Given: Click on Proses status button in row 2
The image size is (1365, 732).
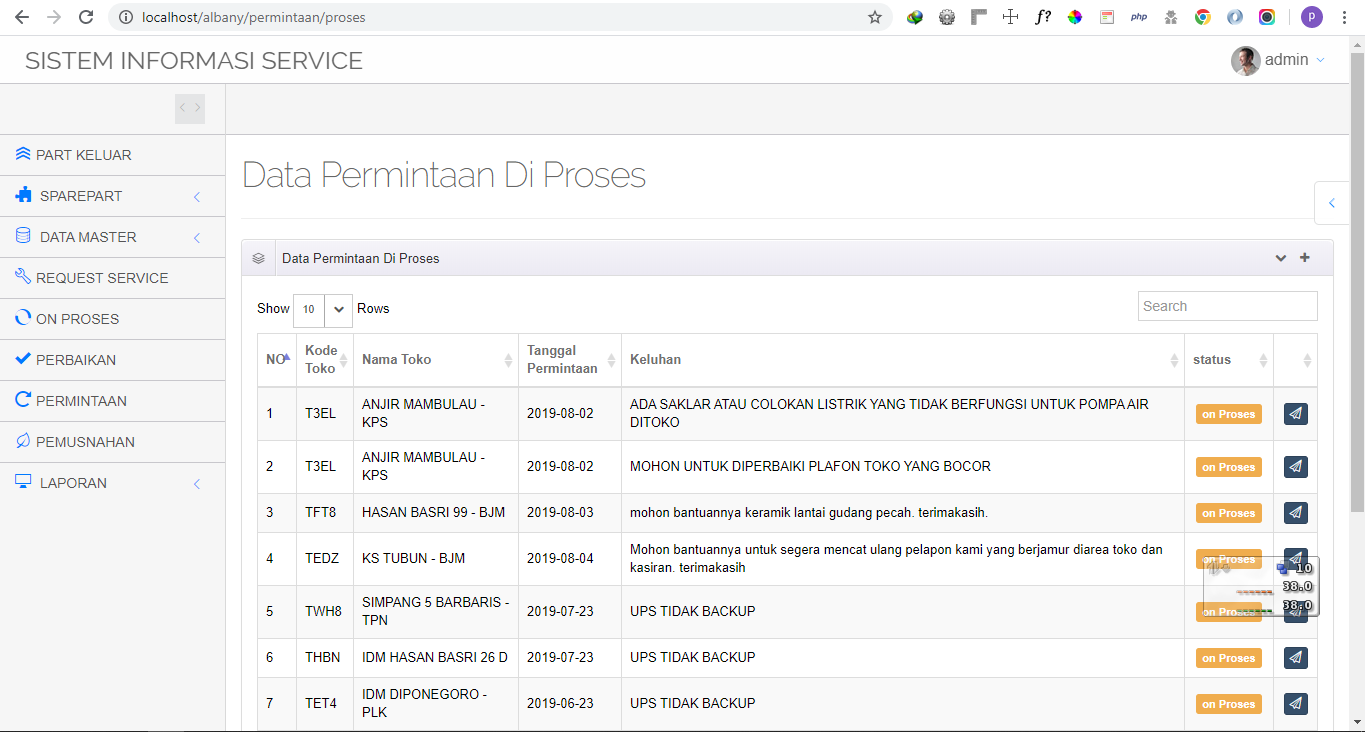Looking at the screenshot, I should pos(1228,467).
